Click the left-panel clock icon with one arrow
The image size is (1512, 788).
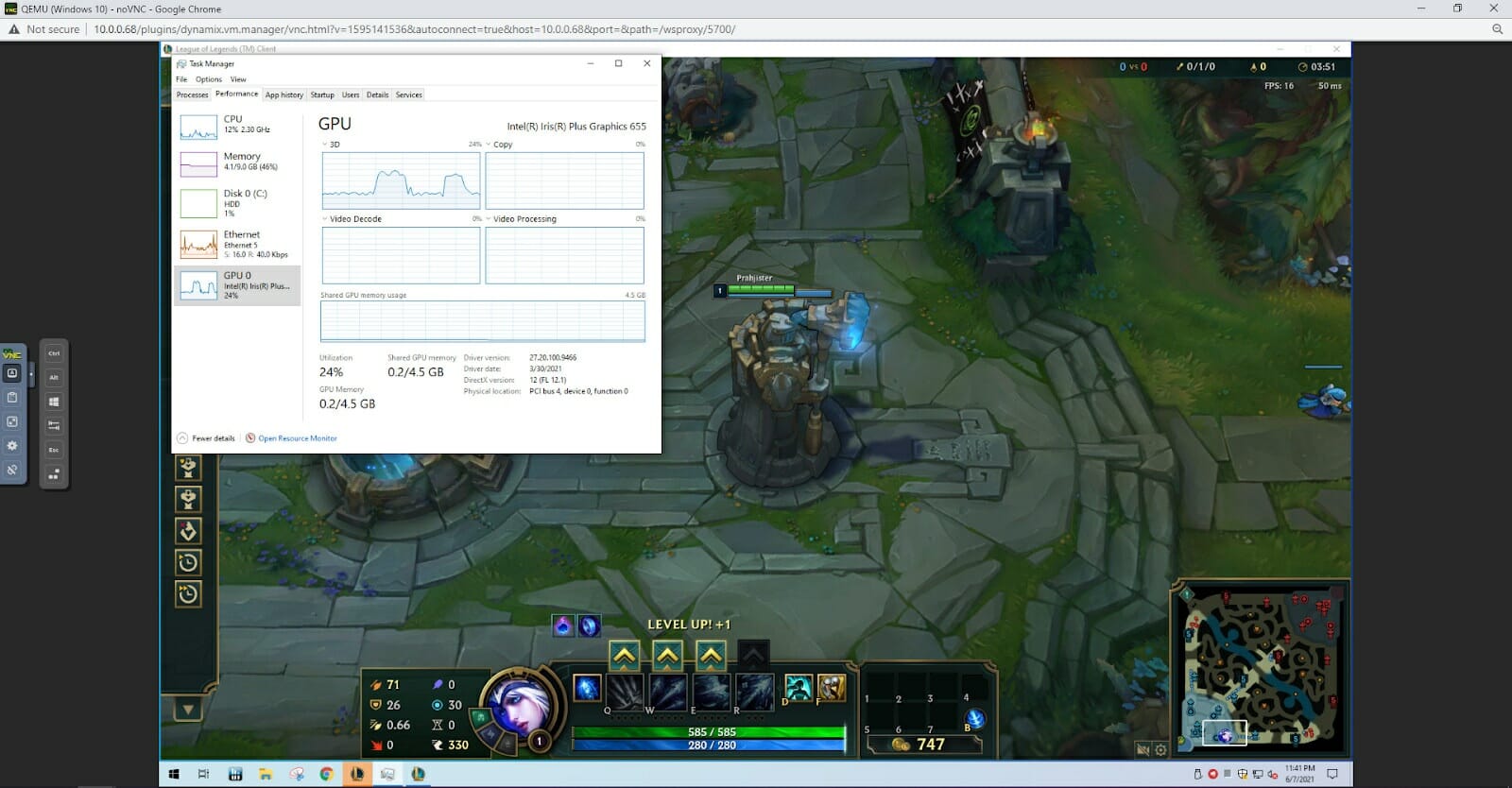pos(188,563)
